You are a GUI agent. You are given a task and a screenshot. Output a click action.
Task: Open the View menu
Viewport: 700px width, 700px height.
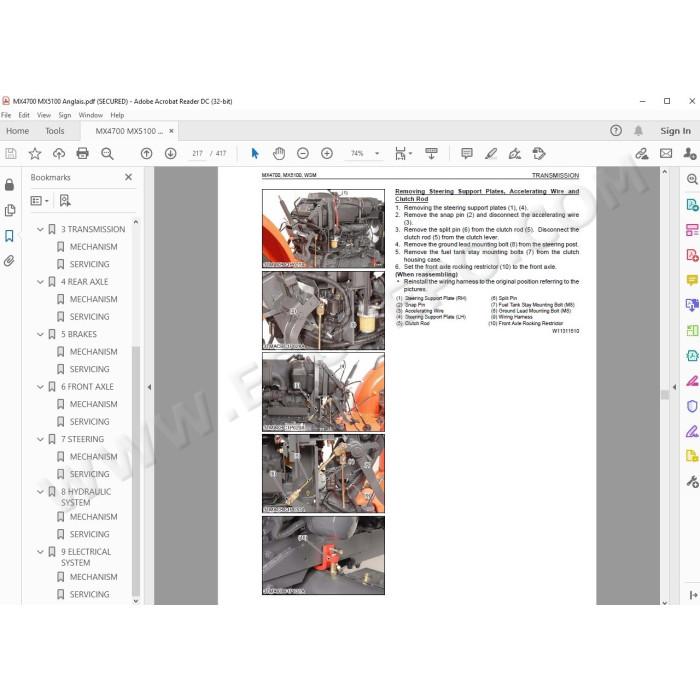point(44,115)
